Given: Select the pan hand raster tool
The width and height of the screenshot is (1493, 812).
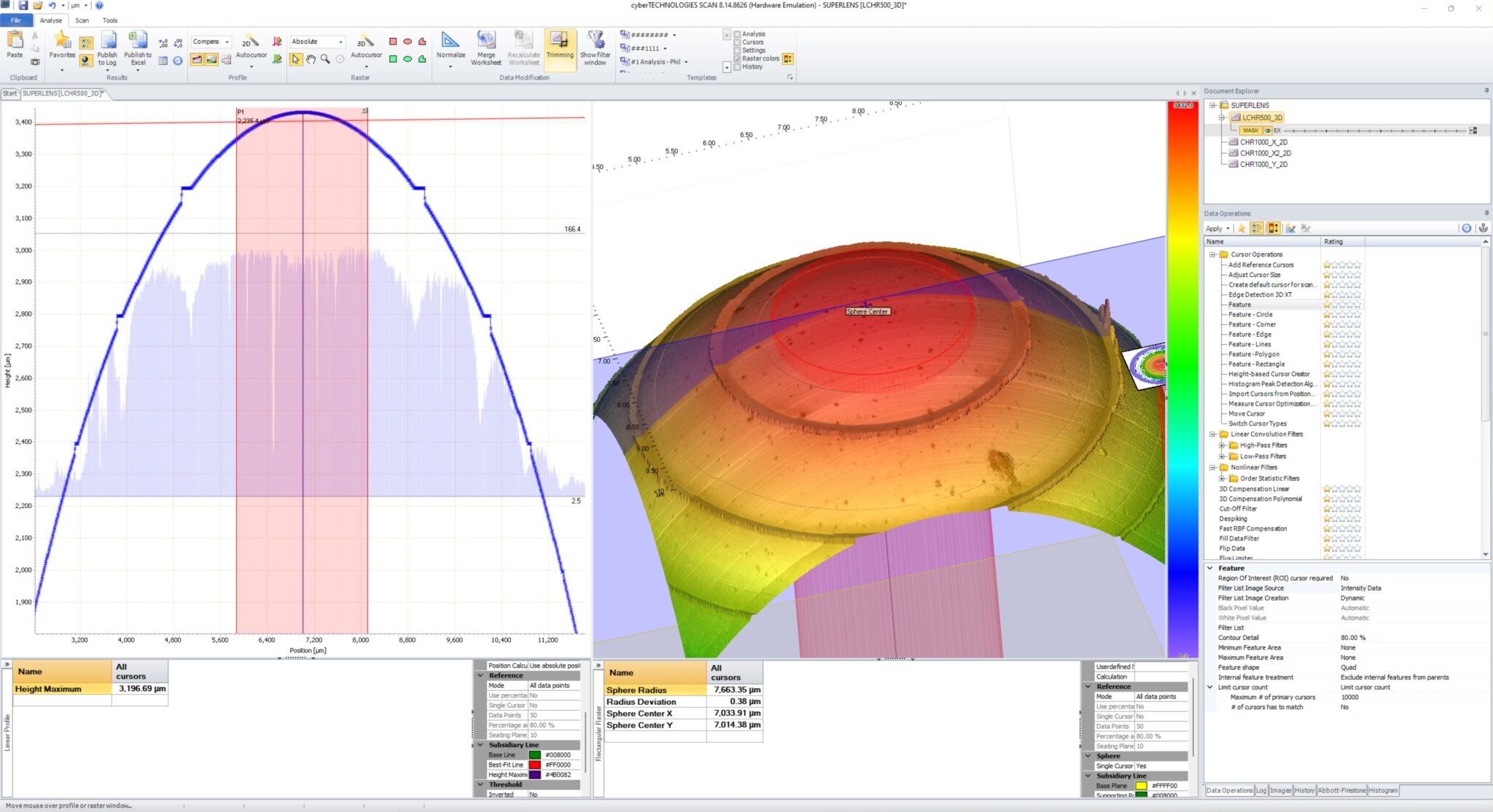Looking at the screenshot, I should [x=311, y=60].
